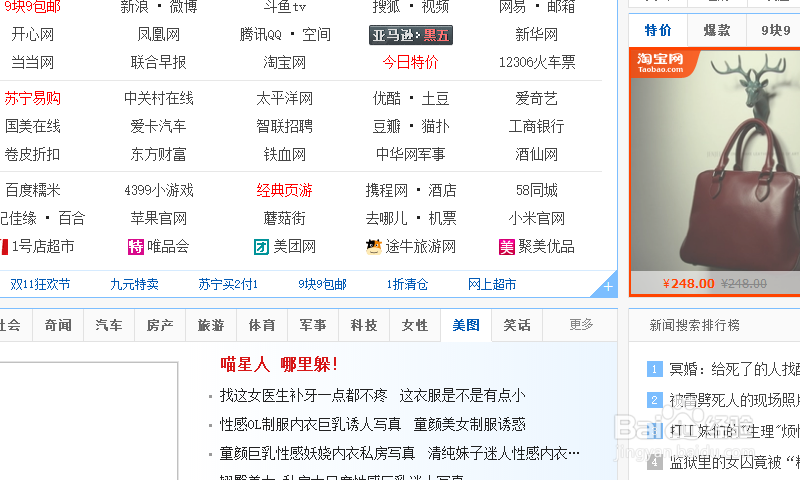Viewport: 800px width, 480px height.
Task: Switch to the 9块9 shopping tab
Action: pyautogui.click(x=774, y=31)
